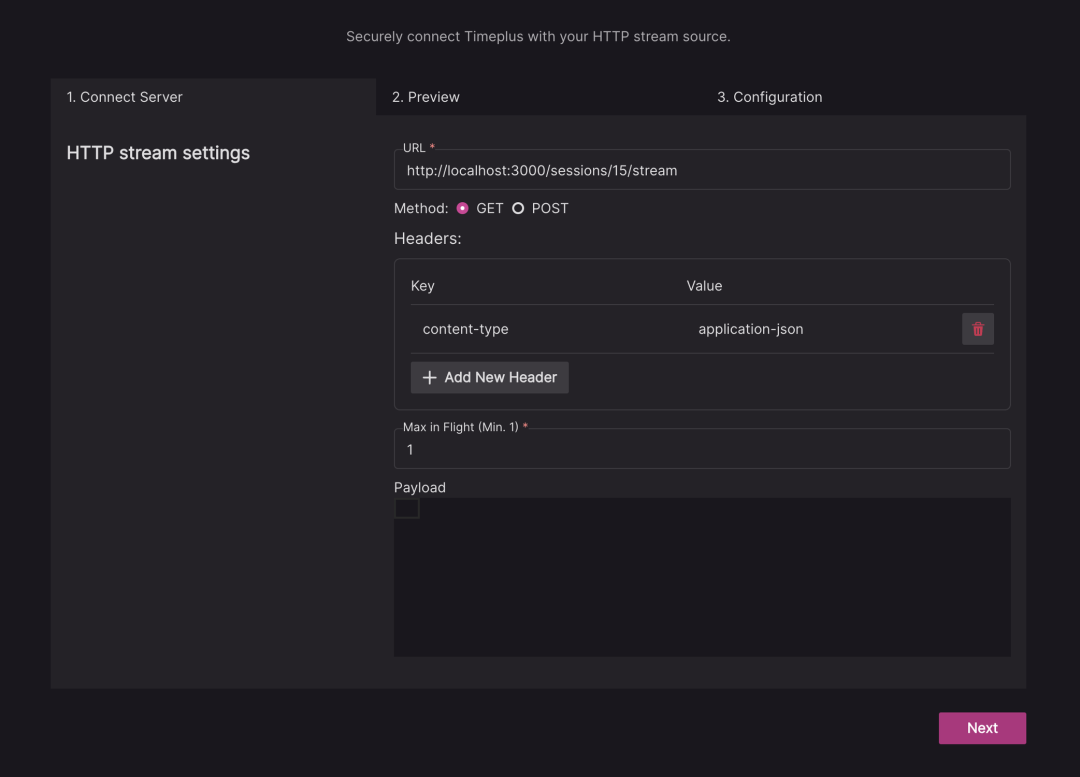Click the Value column header
Viewport: 1080px width, 777px height.
click(704, 286)
